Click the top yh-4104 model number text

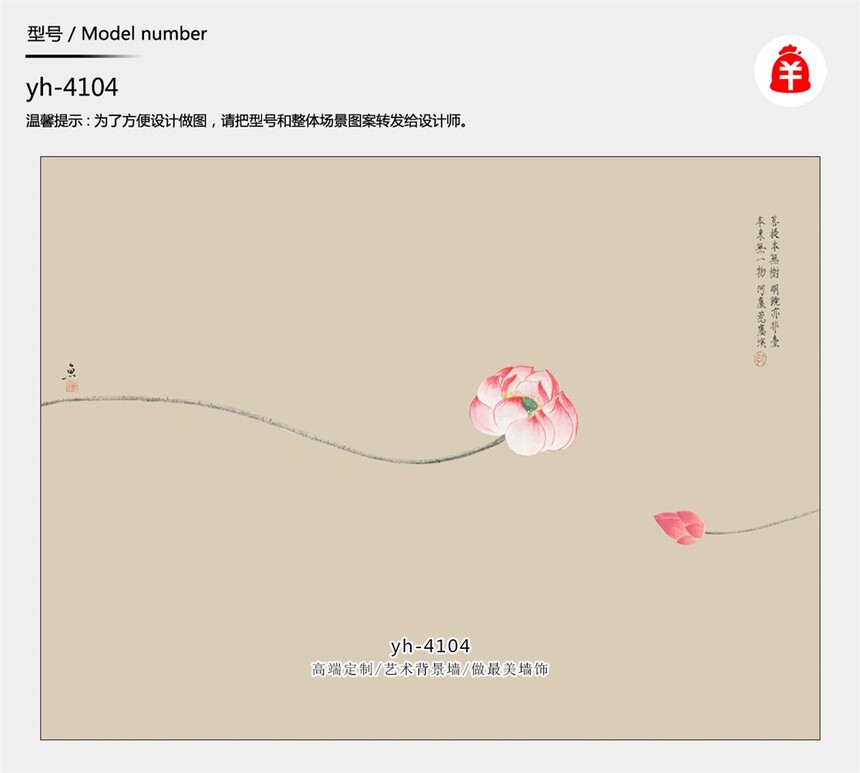72,87
